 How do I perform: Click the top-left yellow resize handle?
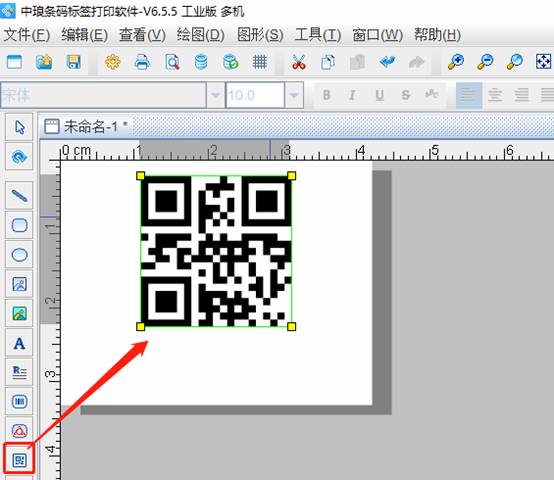click(140, 176)
